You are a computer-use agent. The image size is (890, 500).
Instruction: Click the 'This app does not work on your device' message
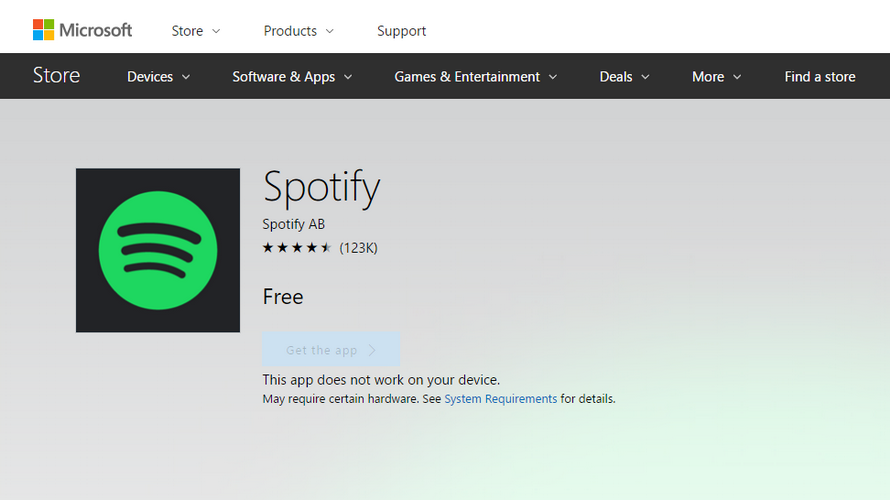coord(380,380)
